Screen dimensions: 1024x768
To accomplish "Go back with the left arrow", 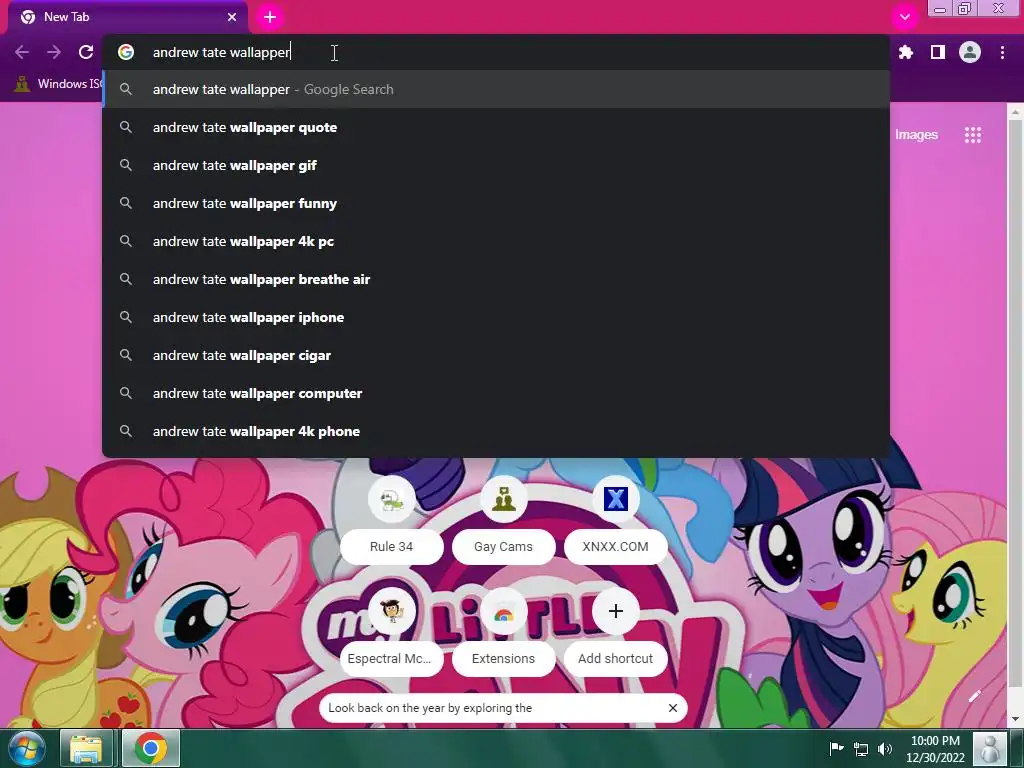I will tap(22, 52).
